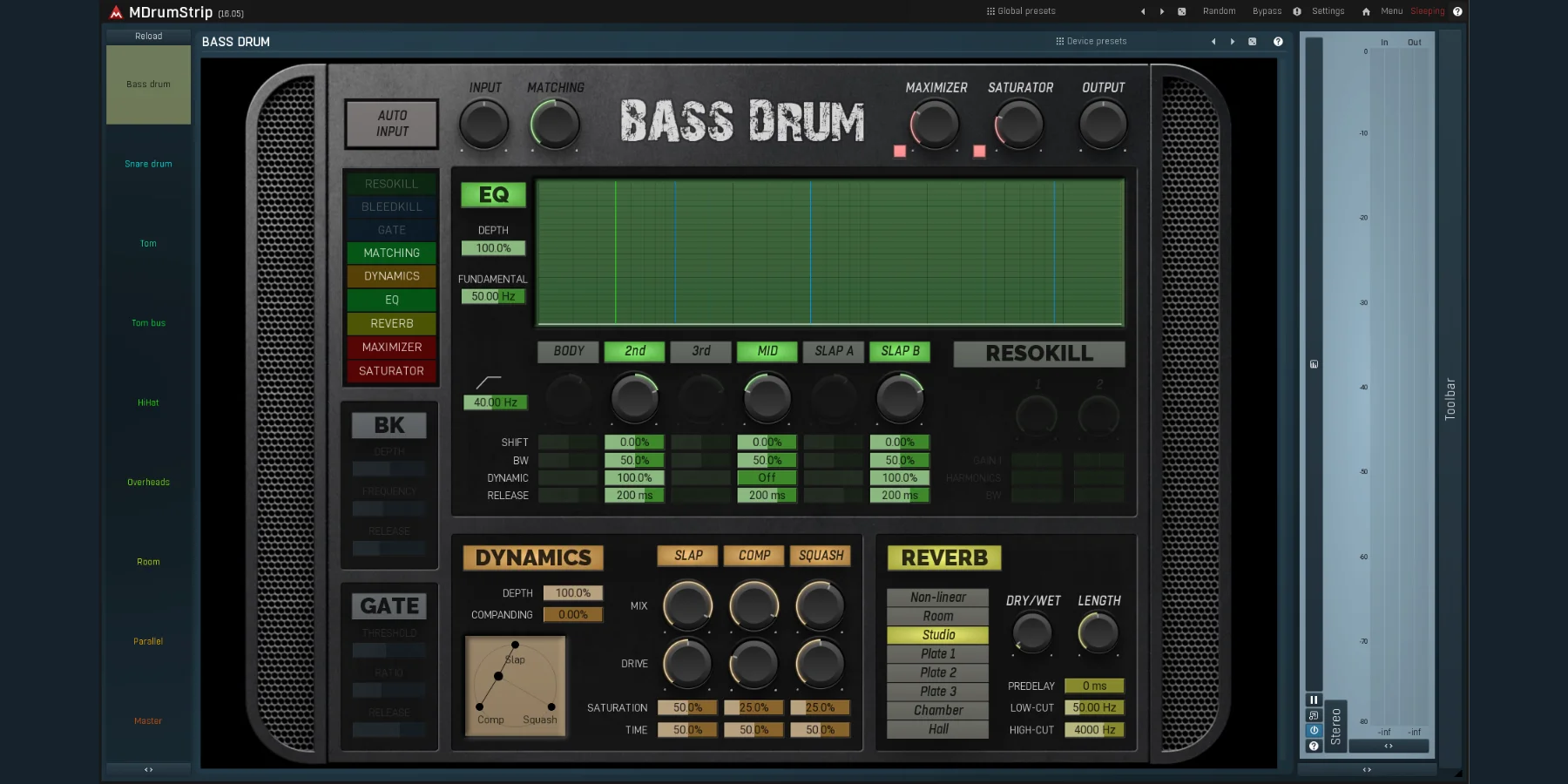
Task: Toggle the AUTO INPUT button
Action: pyautogui.click(x=392, y=124)
